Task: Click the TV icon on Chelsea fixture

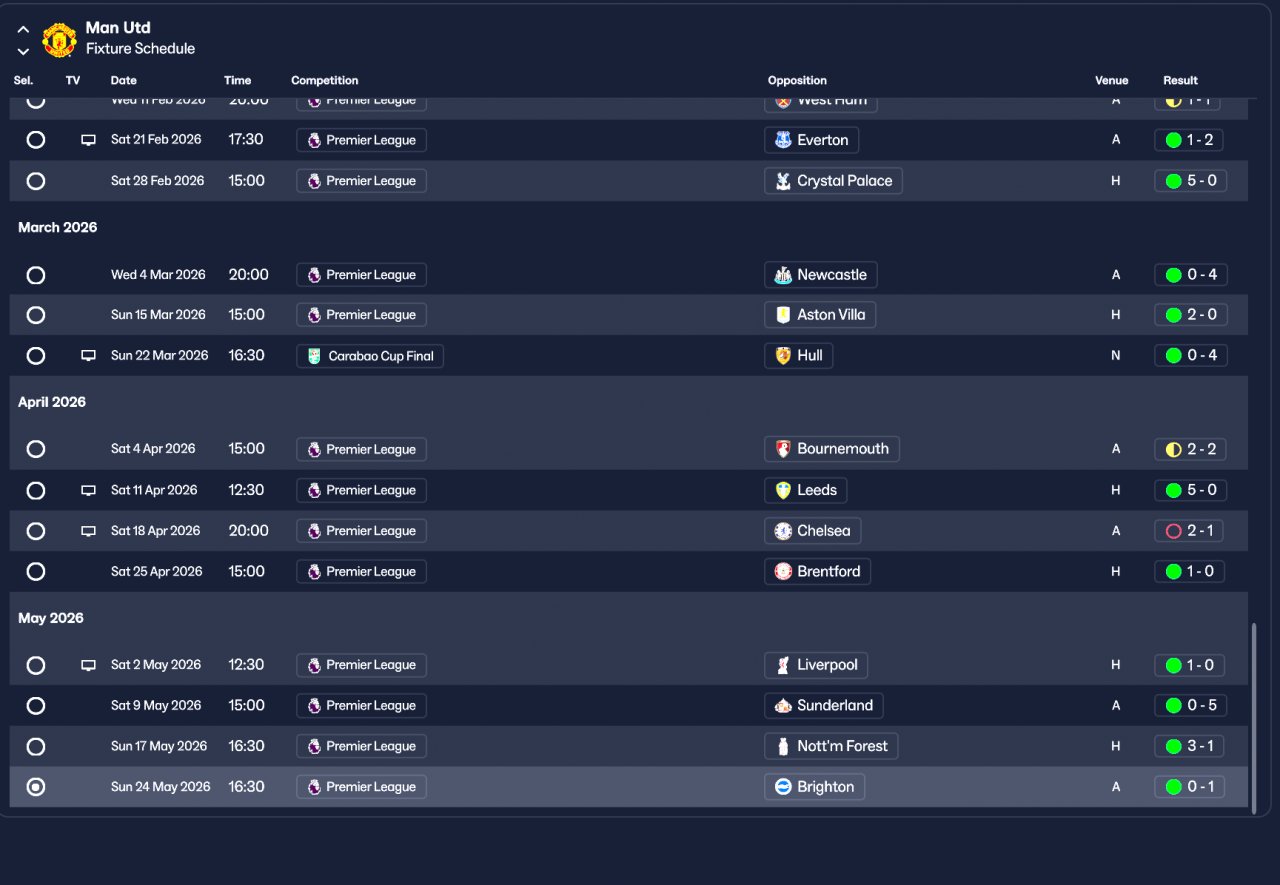Action: [88, 531]
